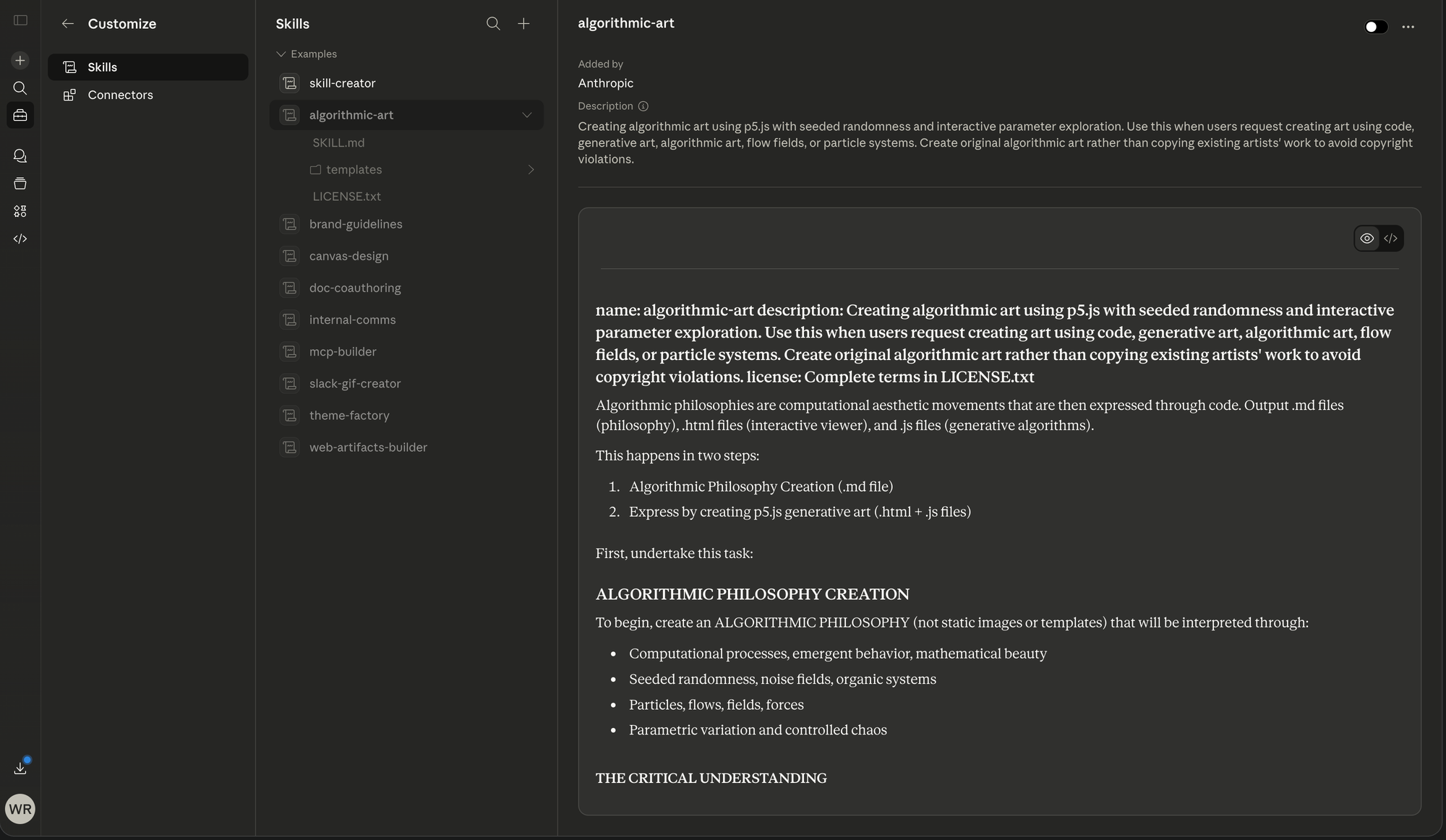
Task: Click the search icon in Skills header
Action: (493, 24)
